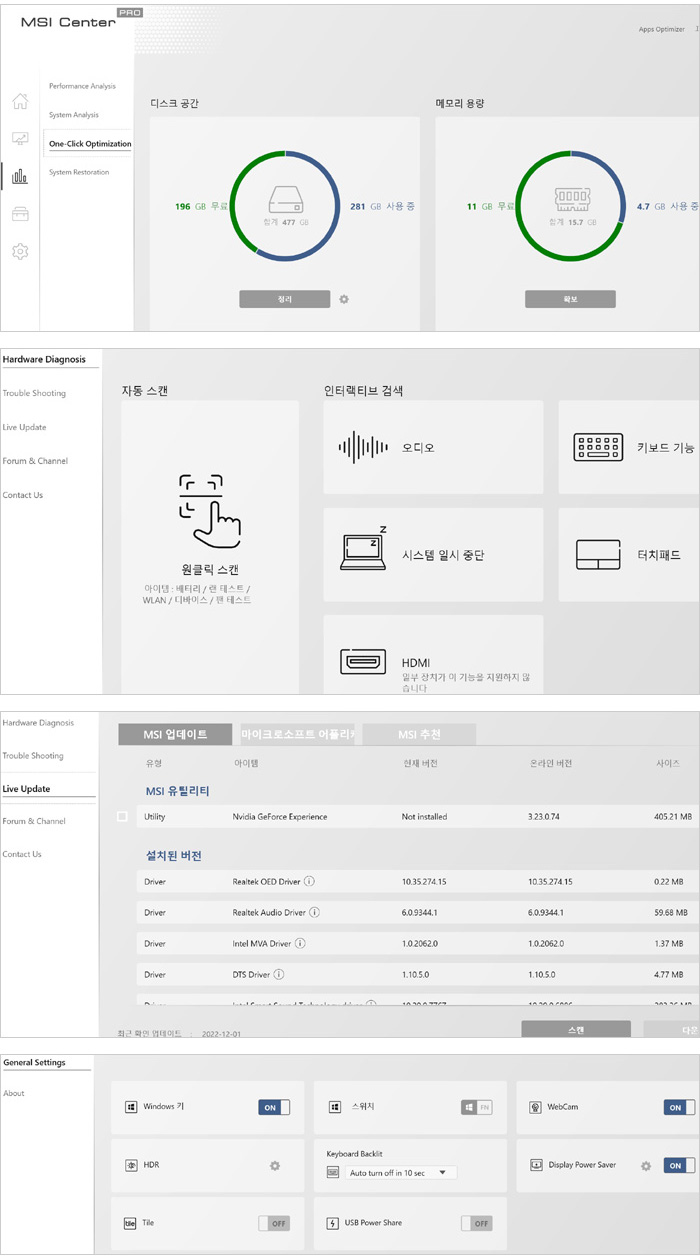Switch to the MSI 추천 tab
700x1260 pixels.
(x=419, y=734)
